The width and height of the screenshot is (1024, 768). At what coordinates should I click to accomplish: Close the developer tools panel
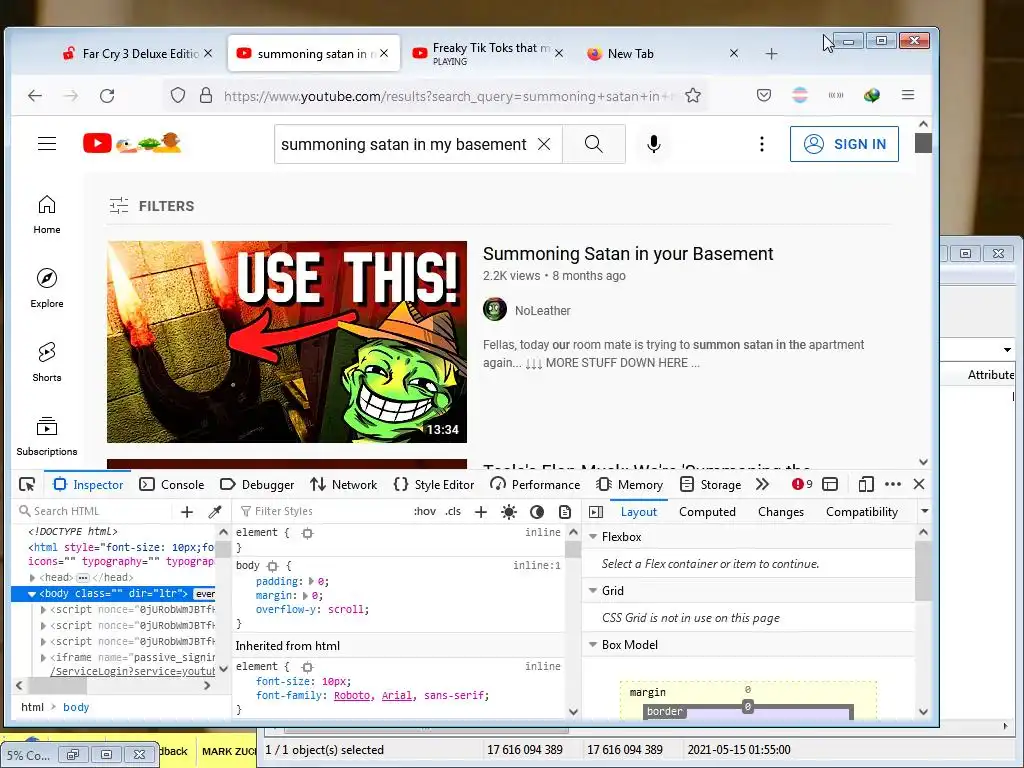[919, 485]
